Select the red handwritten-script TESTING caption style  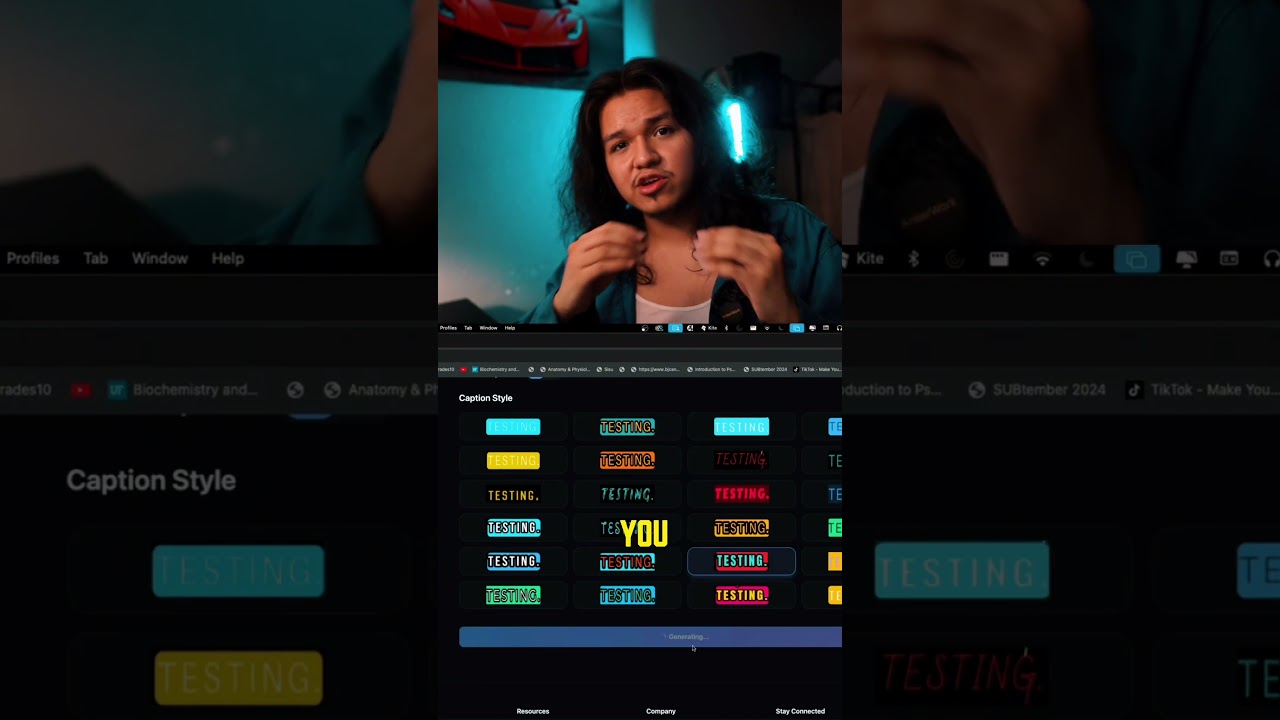click(x=741, y=460)
